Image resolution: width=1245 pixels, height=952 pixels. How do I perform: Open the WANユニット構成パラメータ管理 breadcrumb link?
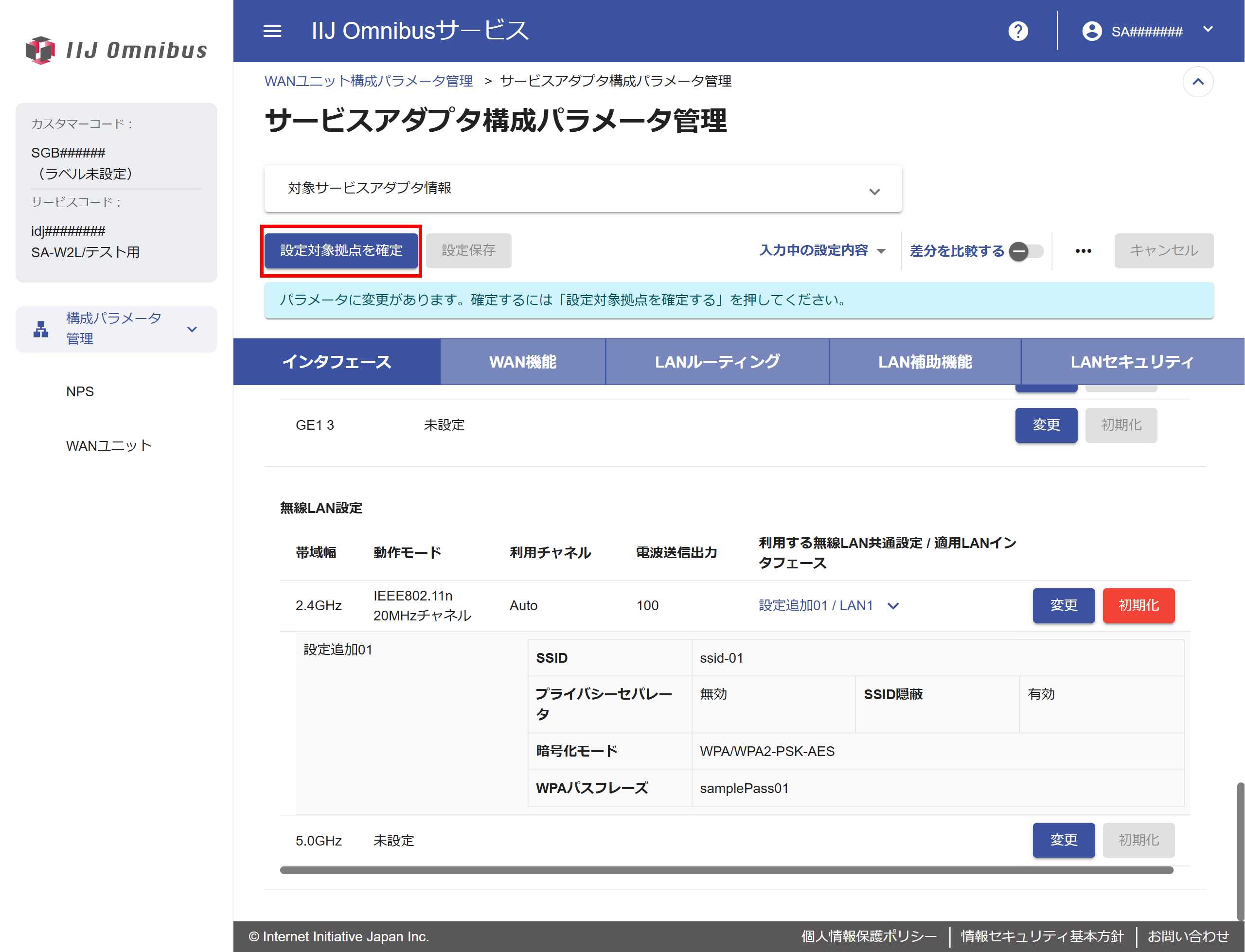tap(368, 81)
